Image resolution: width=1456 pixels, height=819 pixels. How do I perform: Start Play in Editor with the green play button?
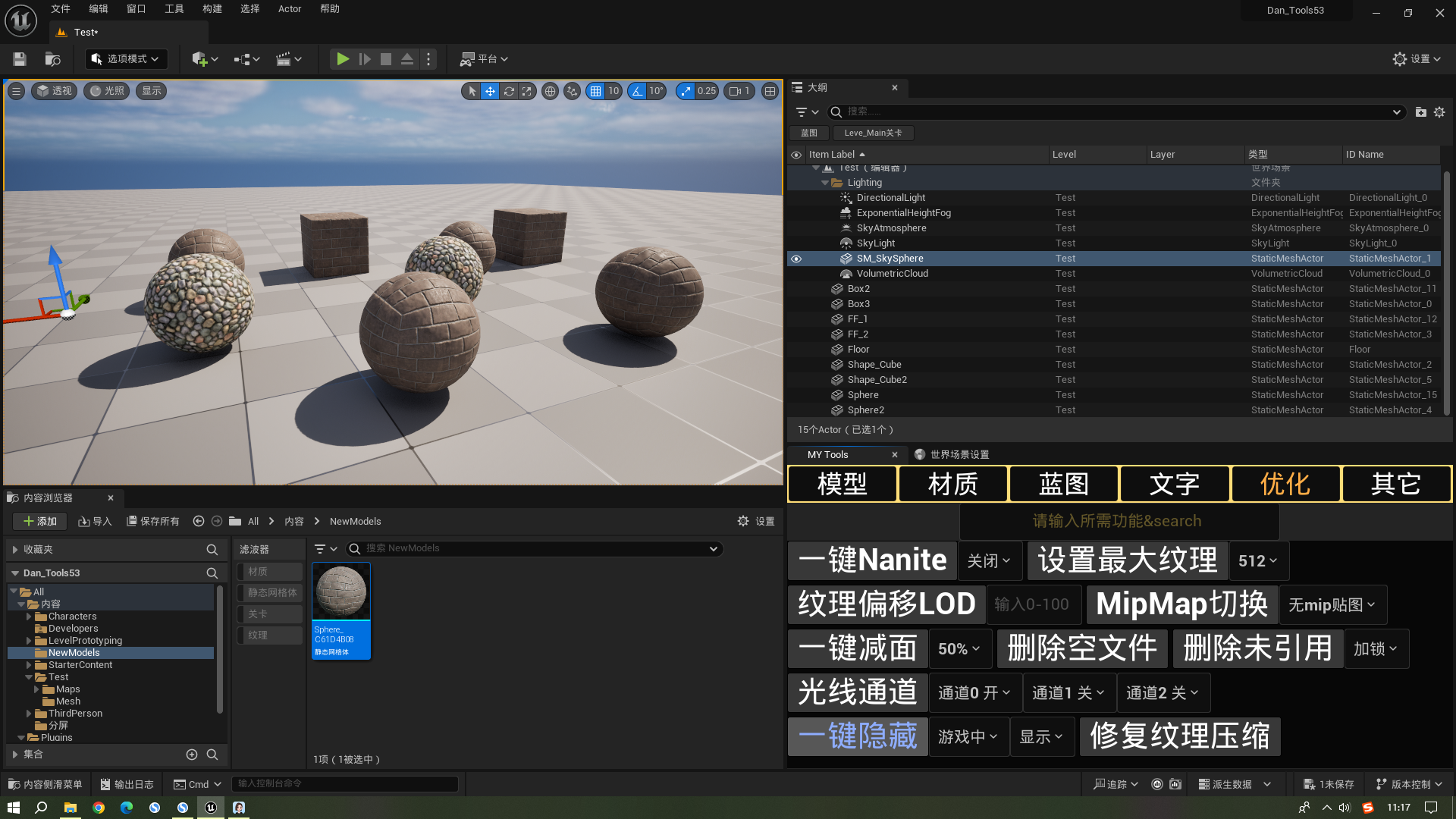[343, 59]
